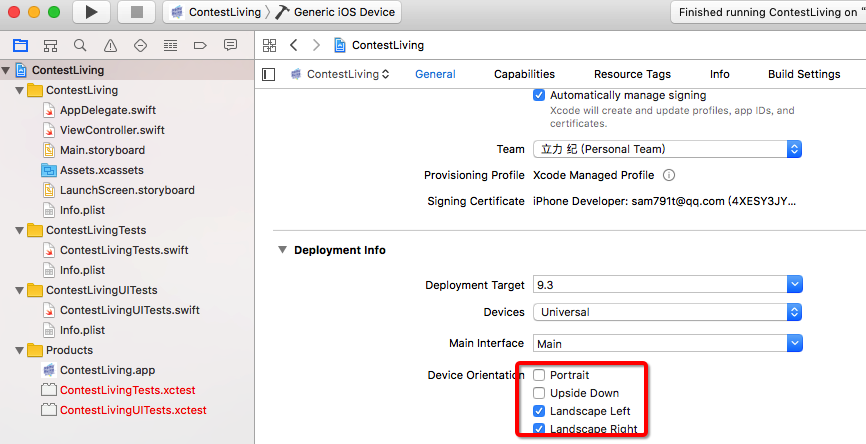This screenshot has width=866, height=444.
Task: Collapse the ContestLiving project root
Action: [6, 70]
